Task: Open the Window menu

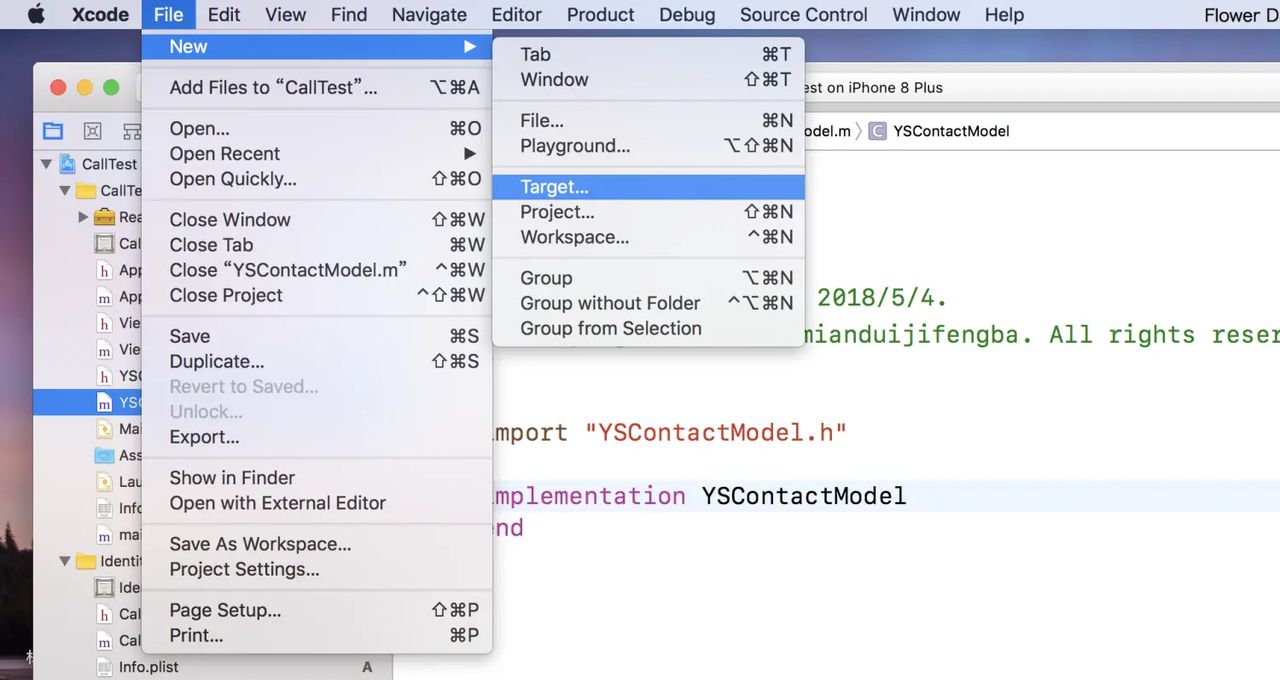Action: (926, 14)
